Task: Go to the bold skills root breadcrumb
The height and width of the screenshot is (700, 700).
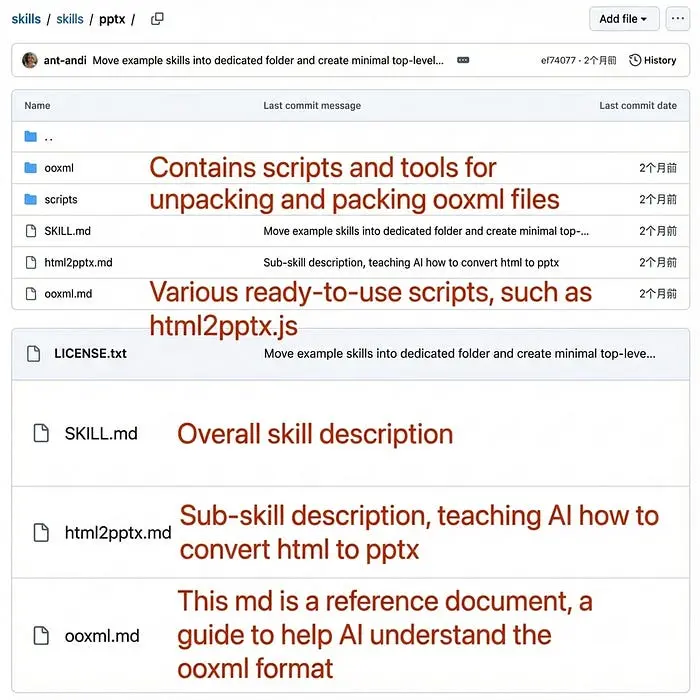Action: [26, 19]
